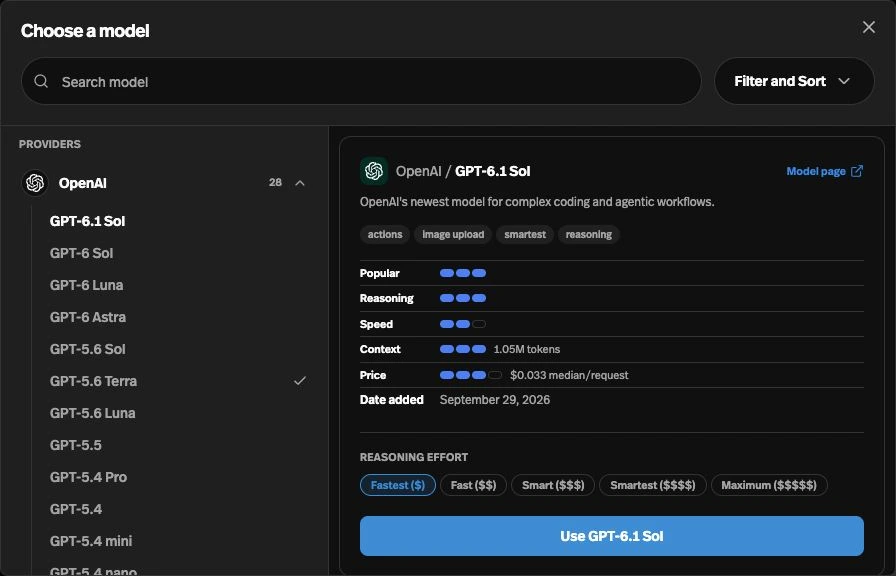896x576 pixels.
Task: Click the $0.033 median/request price text
Action: click(x=569, y=375)
